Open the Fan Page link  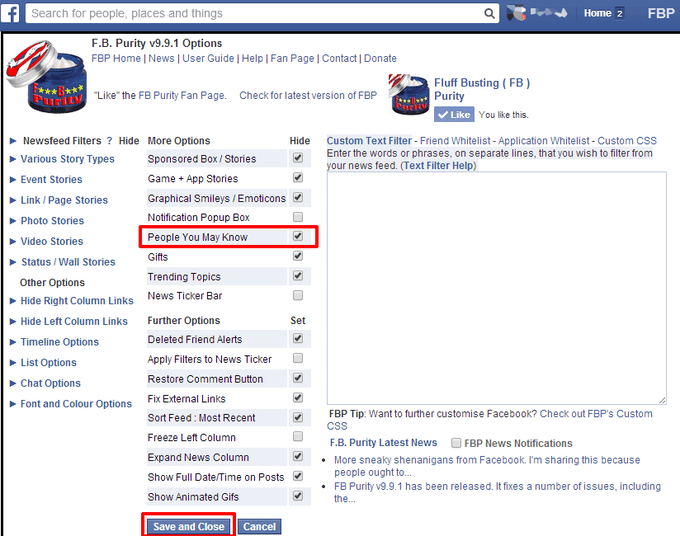tap(292, 59)
